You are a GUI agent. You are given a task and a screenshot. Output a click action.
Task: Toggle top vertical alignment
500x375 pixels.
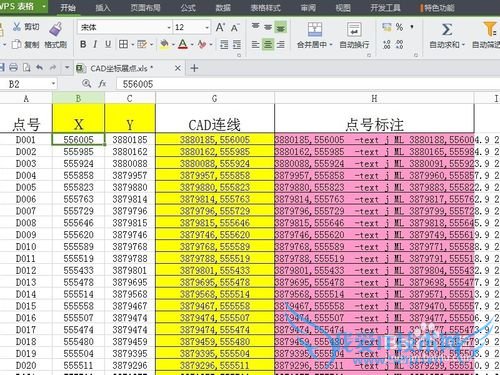(256, 27)
